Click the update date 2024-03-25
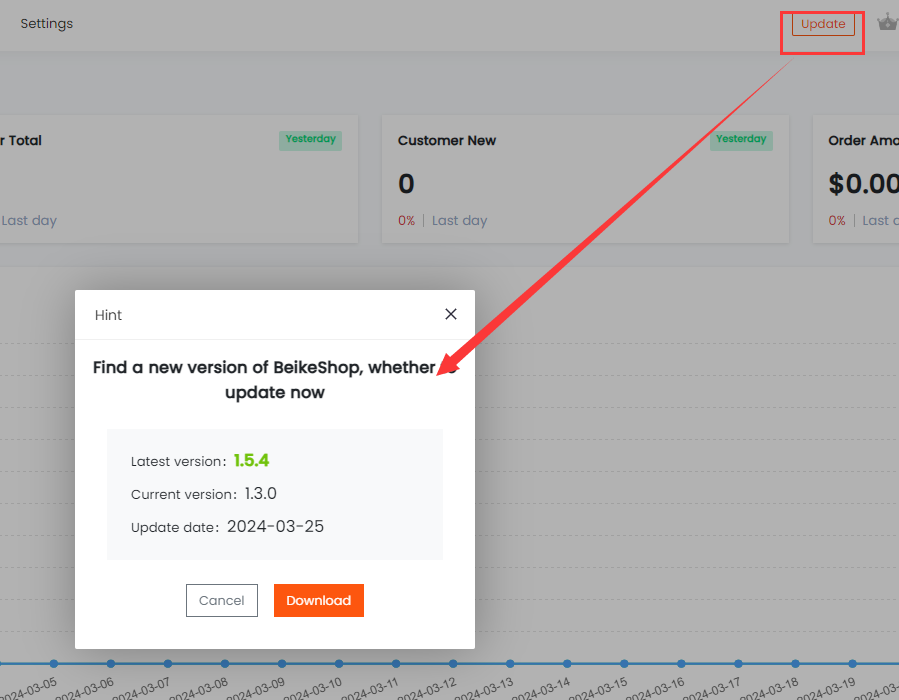The width and height of the screenshot is (899, 700). tap(275, 526)
